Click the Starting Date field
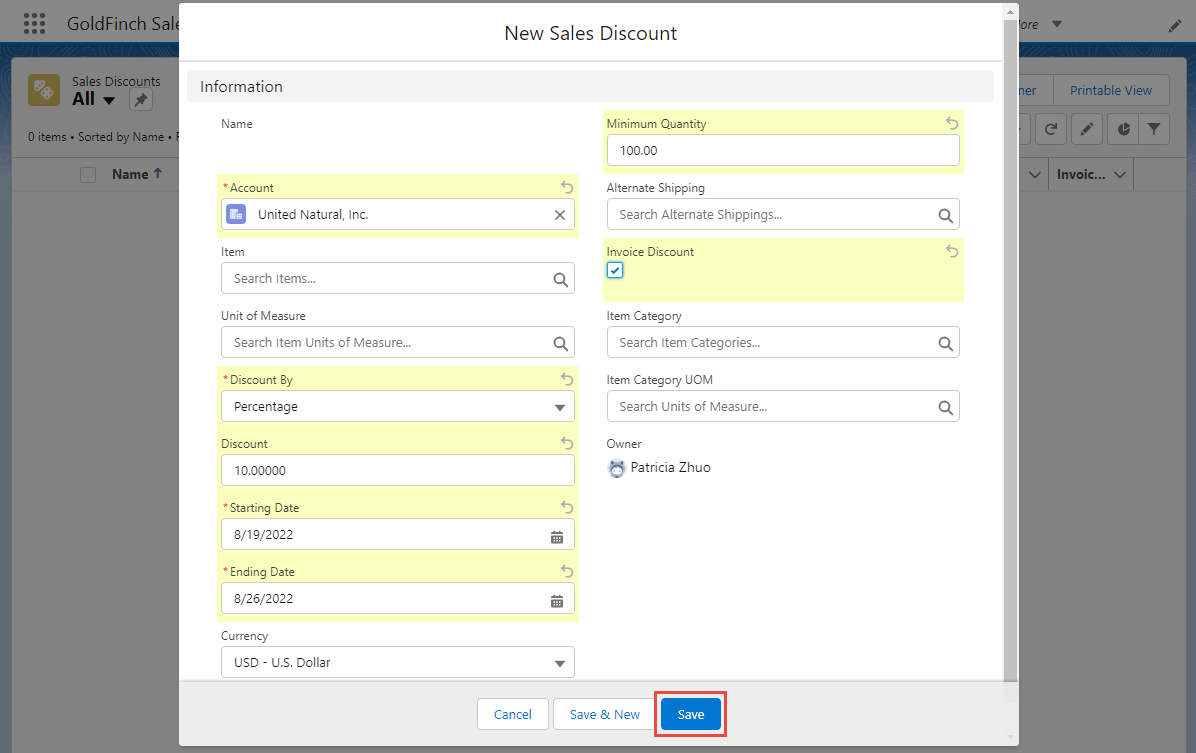This screenshot has width=1196, height=753. (x=397, y=534)
